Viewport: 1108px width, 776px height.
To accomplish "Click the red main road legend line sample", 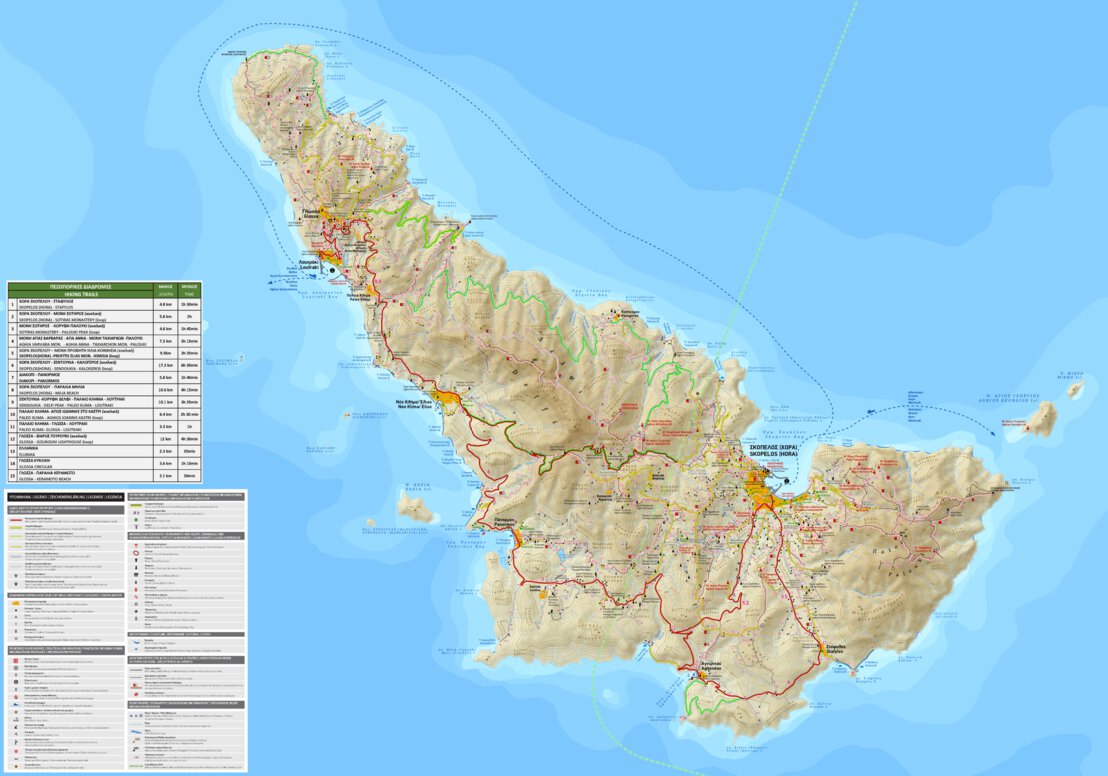I will point(16,520).
